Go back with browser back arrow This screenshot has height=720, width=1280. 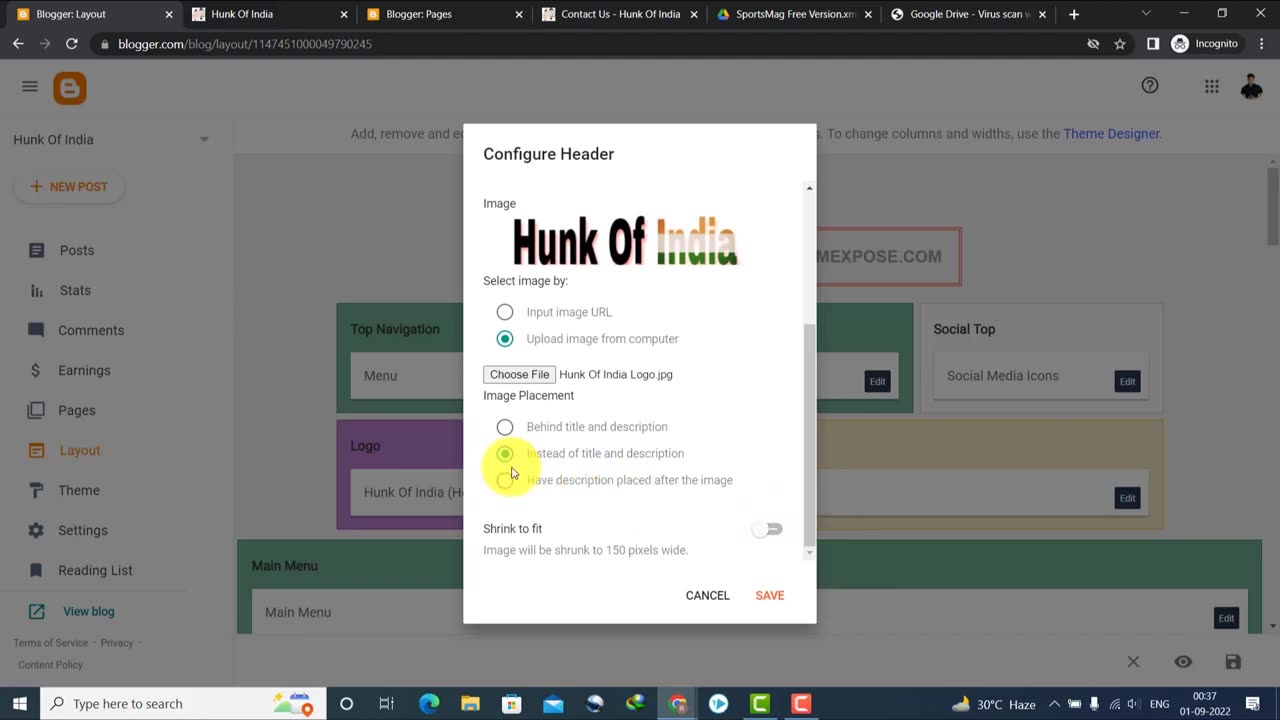[x=18, y=44]
